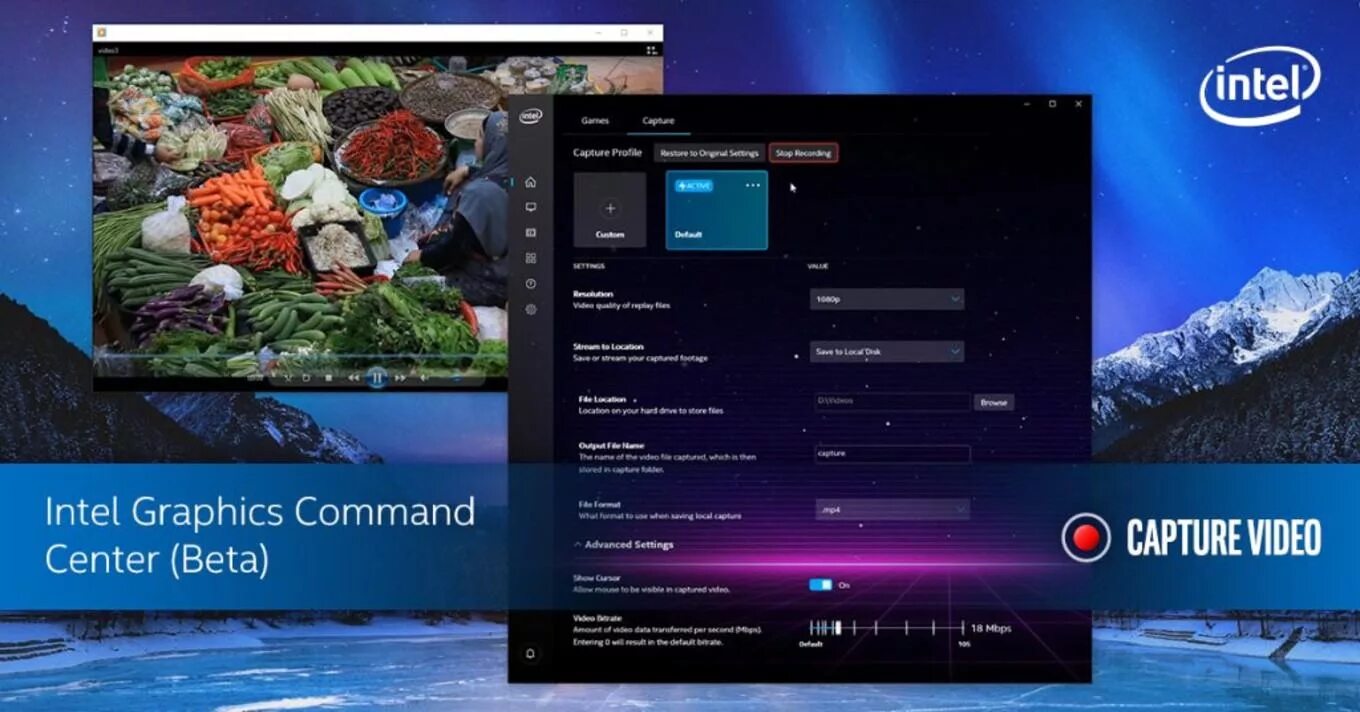Open the File Format .mp4 dropdown

[892, 509]
